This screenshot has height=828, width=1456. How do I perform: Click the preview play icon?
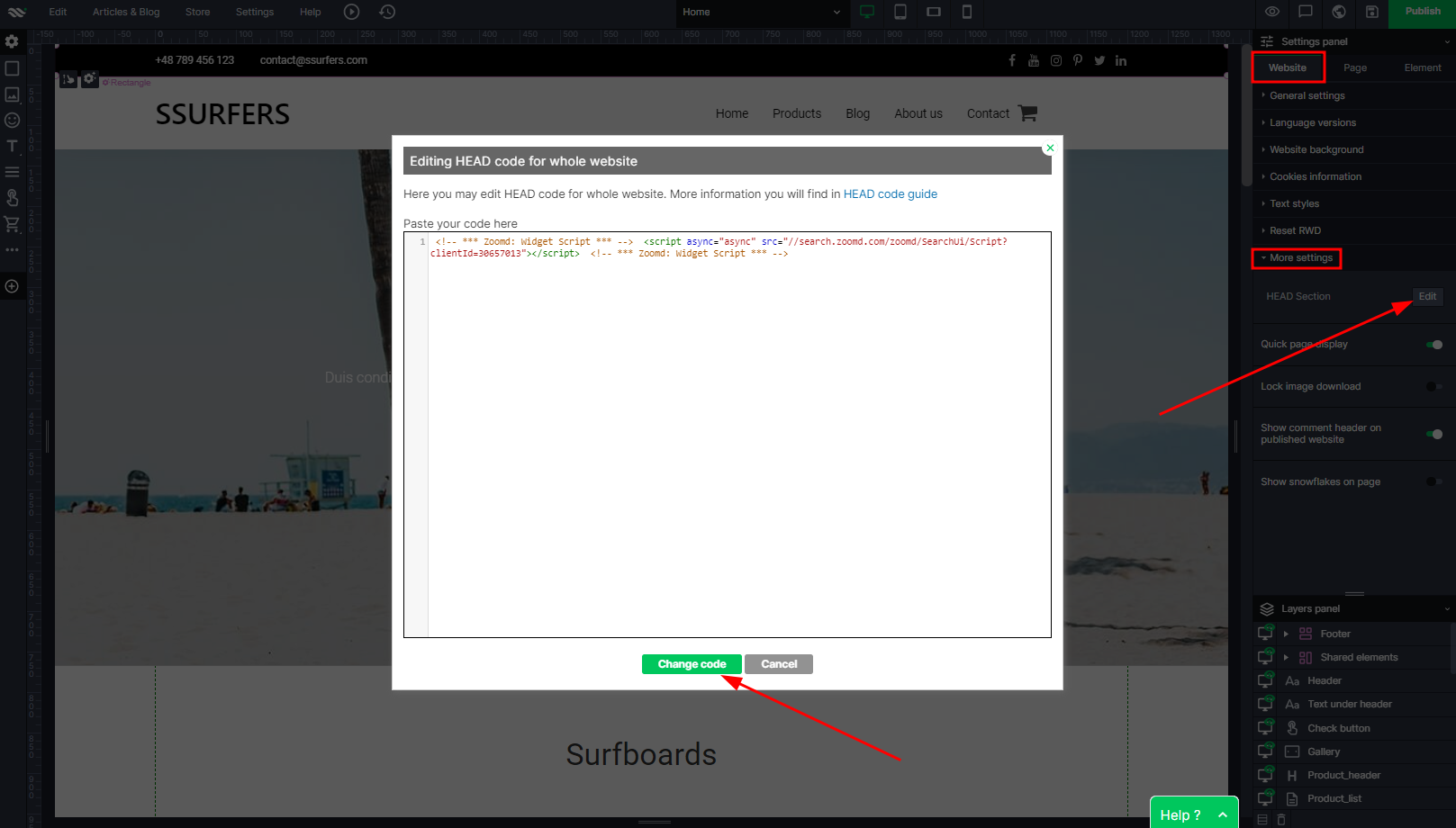pyautogui.click(x=352, y=12)
